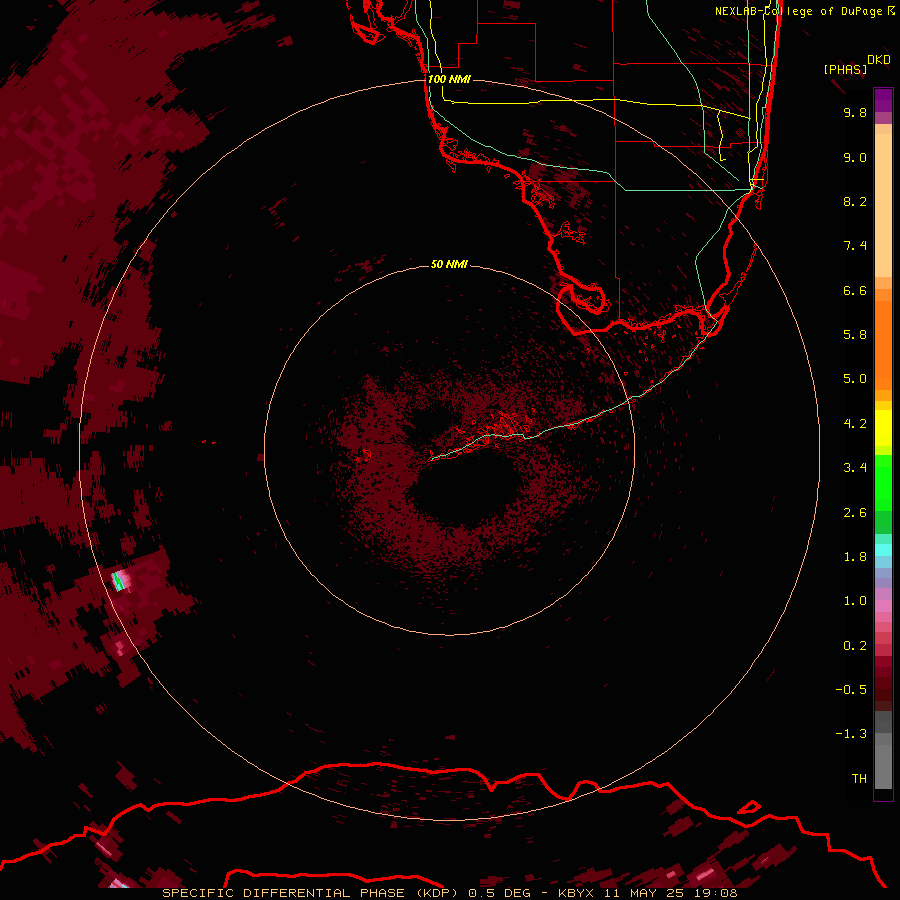Click the 0.2 legend value
Viewport: 900px width, 900px height.
[855, 646]
